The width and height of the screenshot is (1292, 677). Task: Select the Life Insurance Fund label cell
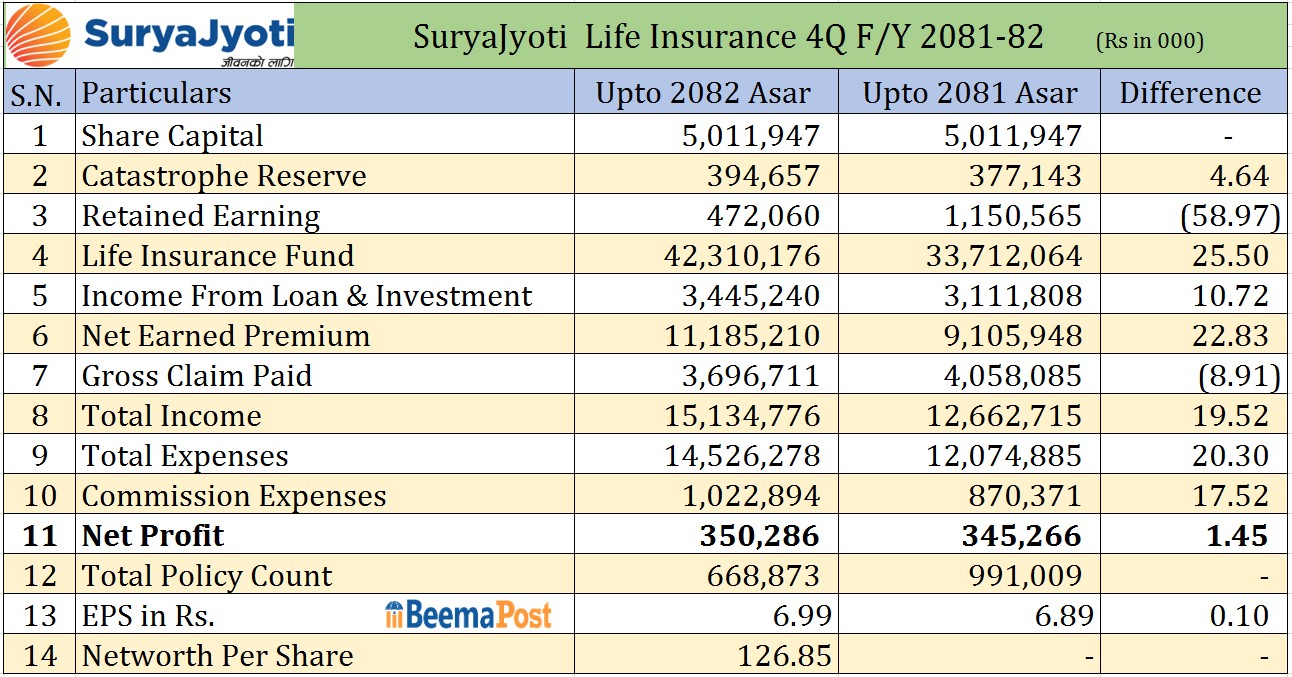pos(218,255)
